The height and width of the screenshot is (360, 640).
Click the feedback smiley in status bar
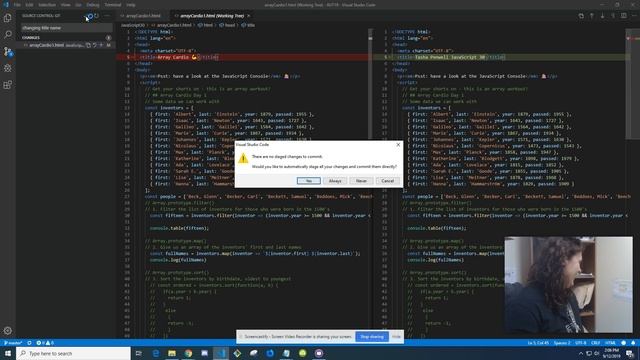pos(624,343)
